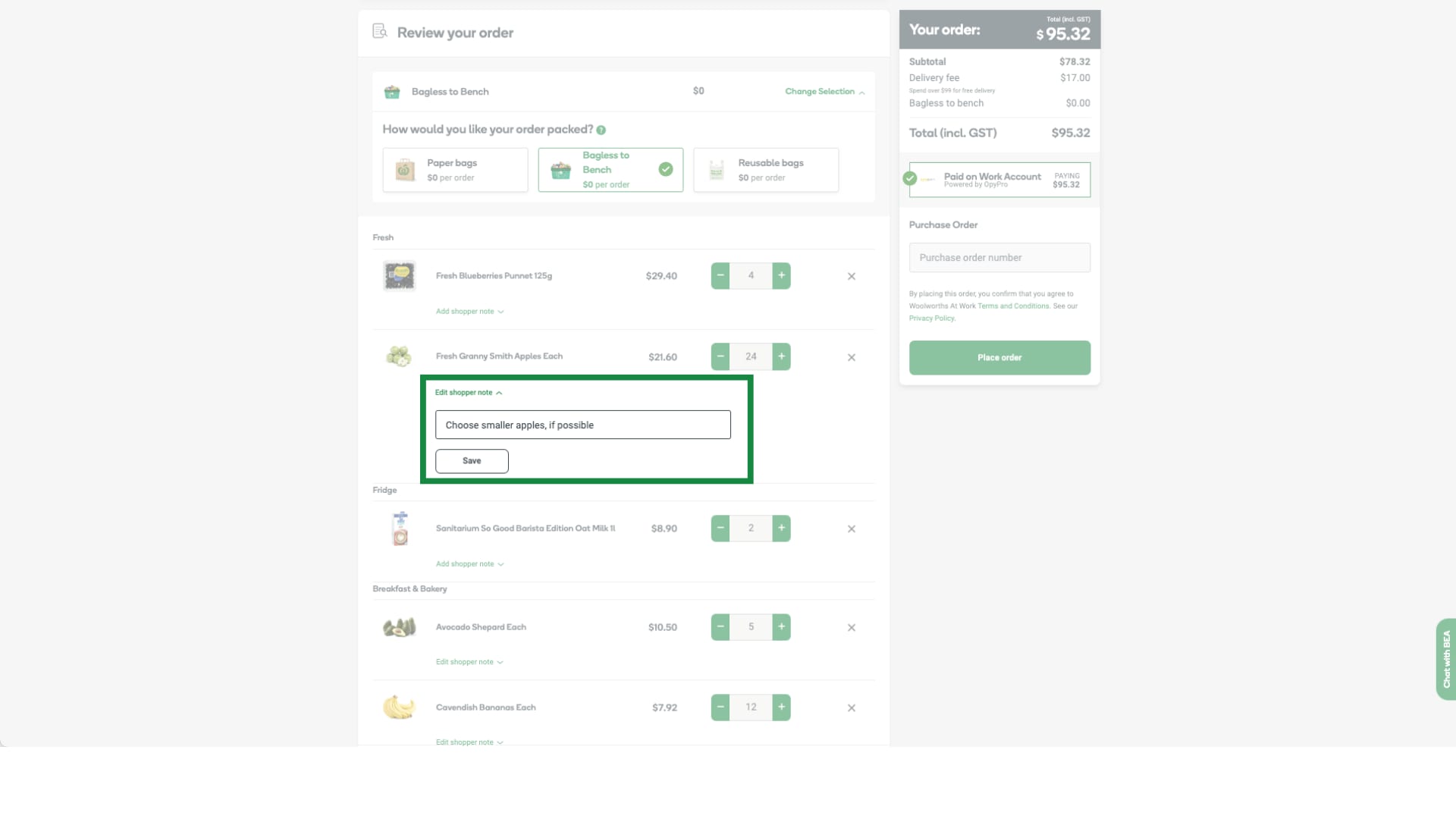Decrease Fresh Blueberries quantity
Screen dimensions: 1456x819
click(720, 276)
